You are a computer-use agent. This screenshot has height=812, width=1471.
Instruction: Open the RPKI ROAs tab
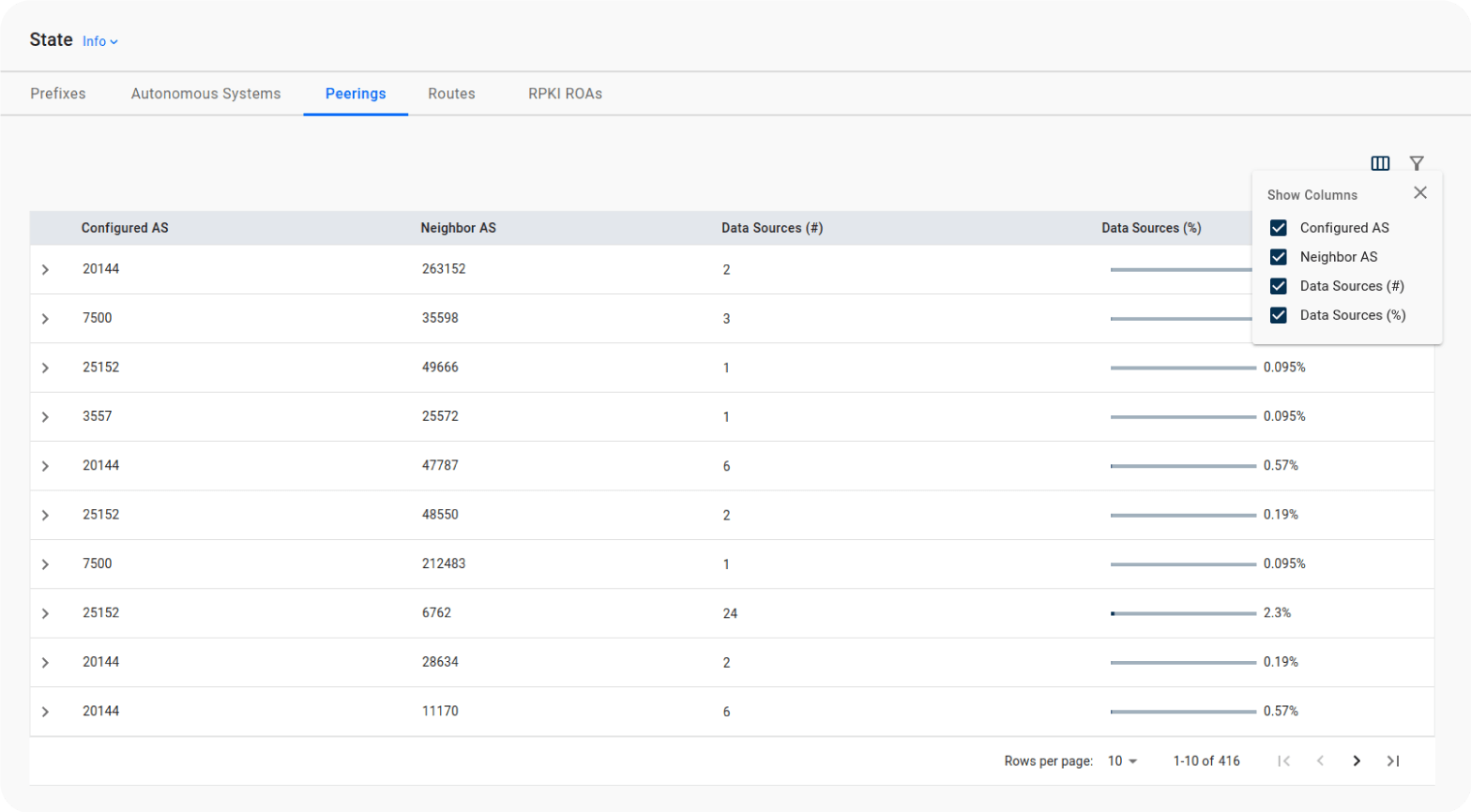(x=565, y=94)
